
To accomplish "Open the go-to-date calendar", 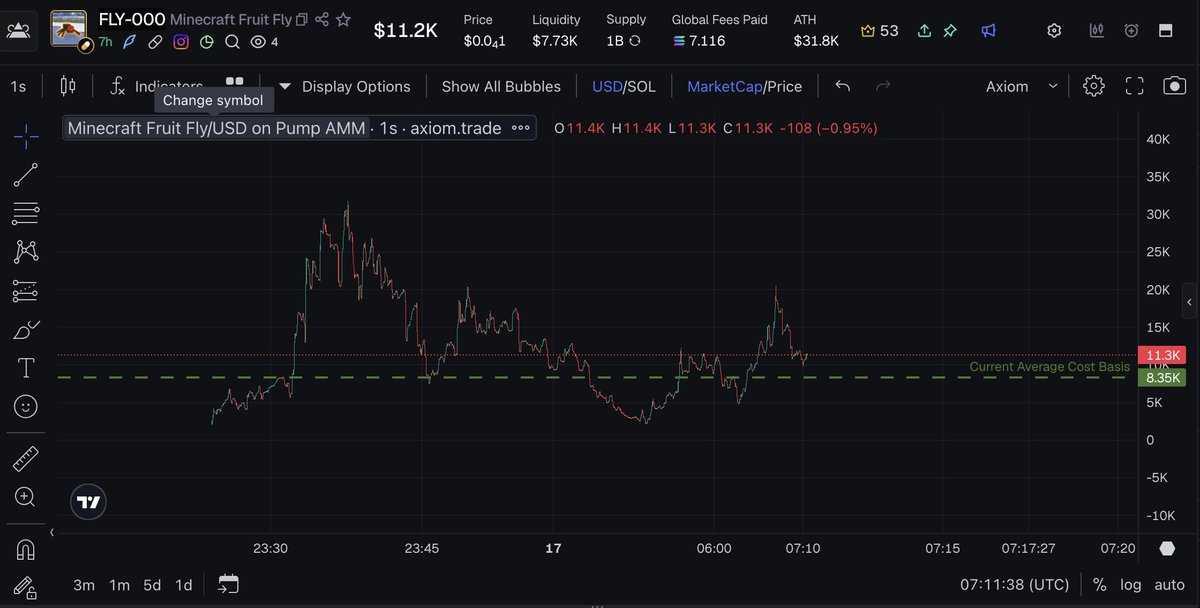I will point(228,584).
